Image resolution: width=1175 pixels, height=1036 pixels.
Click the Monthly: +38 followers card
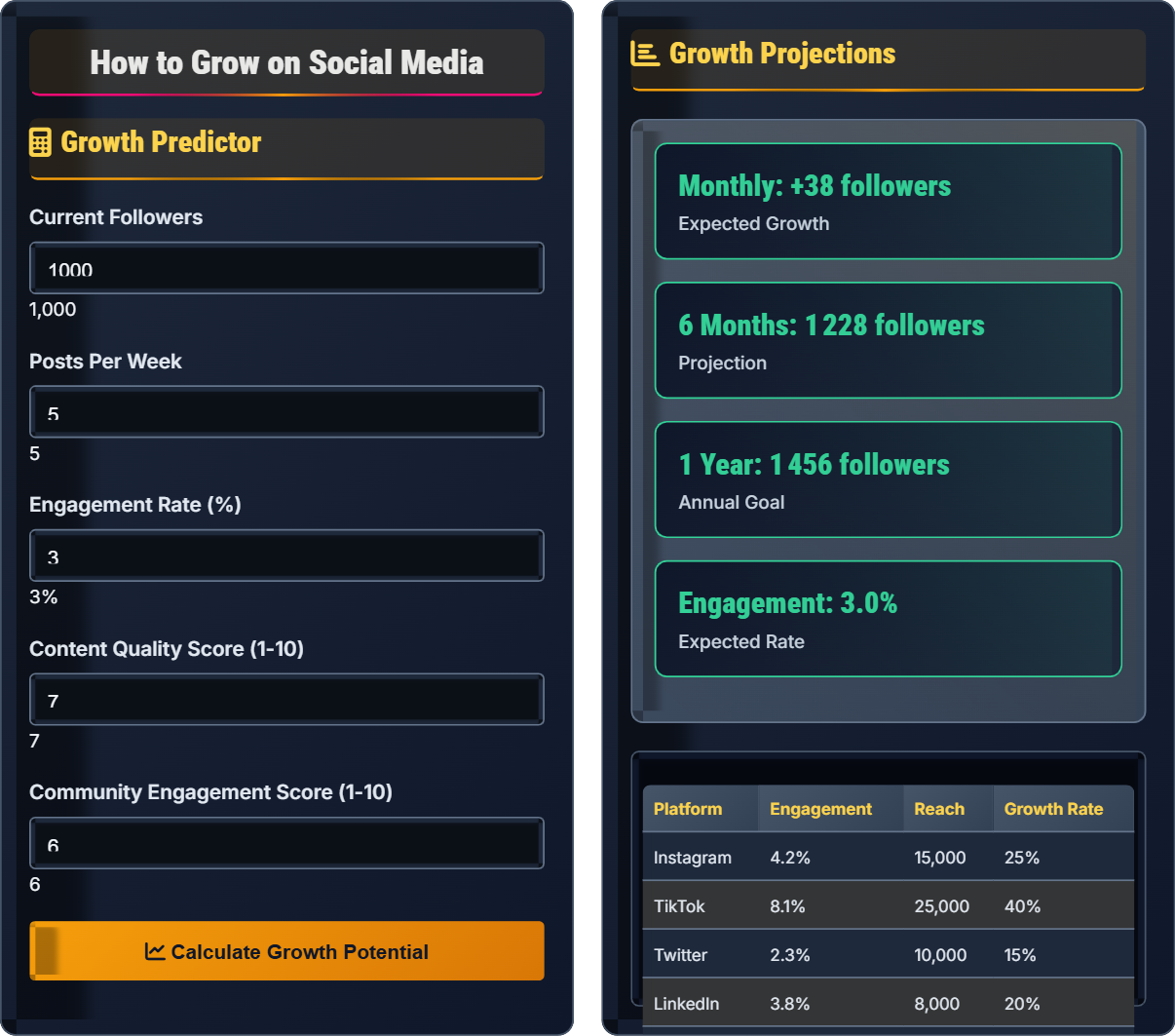(x=889, y=202)
